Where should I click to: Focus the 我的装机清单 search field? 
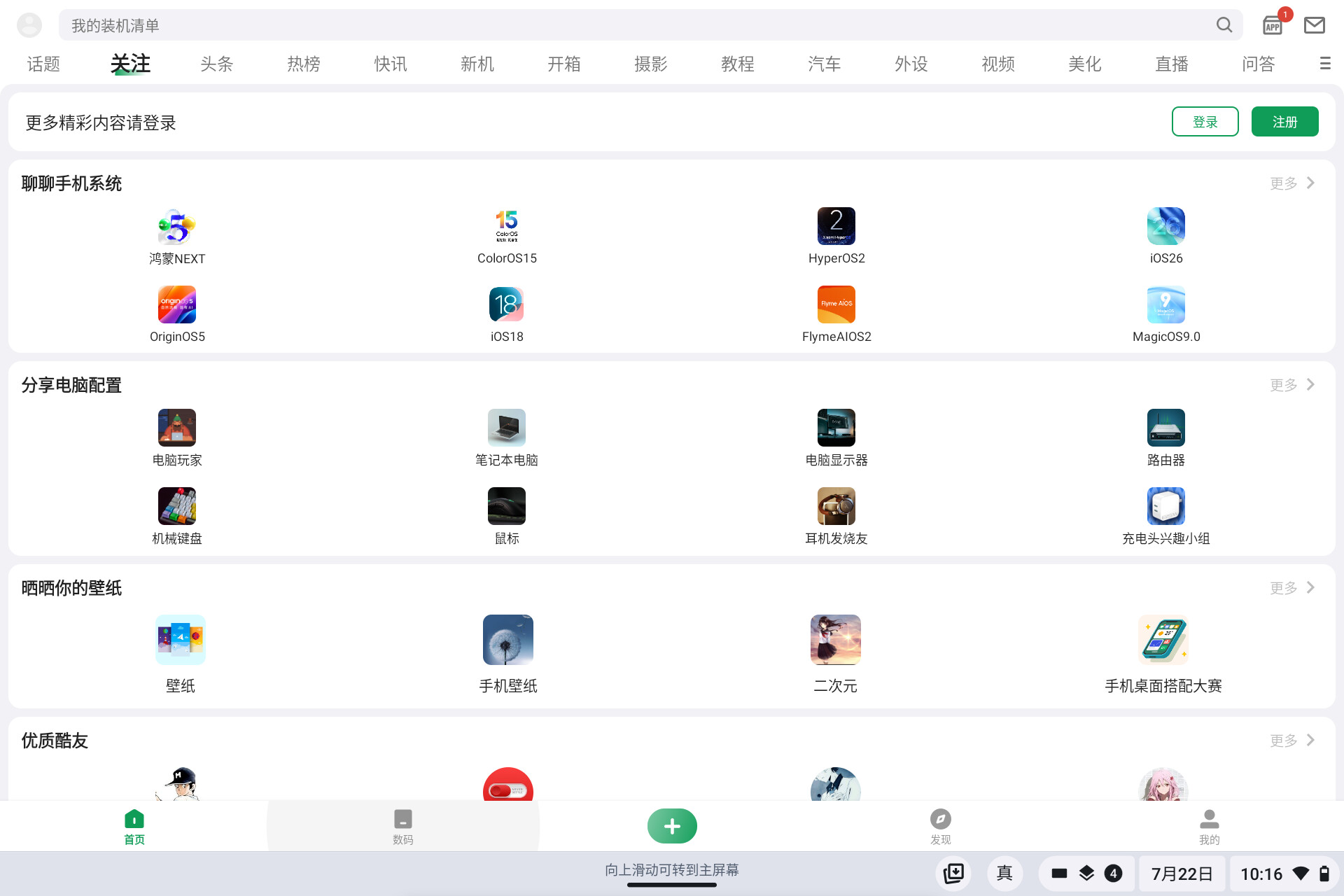[651, 25]
